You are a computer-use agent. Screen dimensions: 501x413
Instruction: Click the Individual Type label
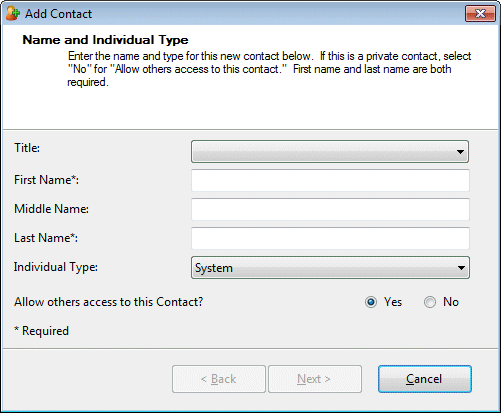click(x=56, y=267)
